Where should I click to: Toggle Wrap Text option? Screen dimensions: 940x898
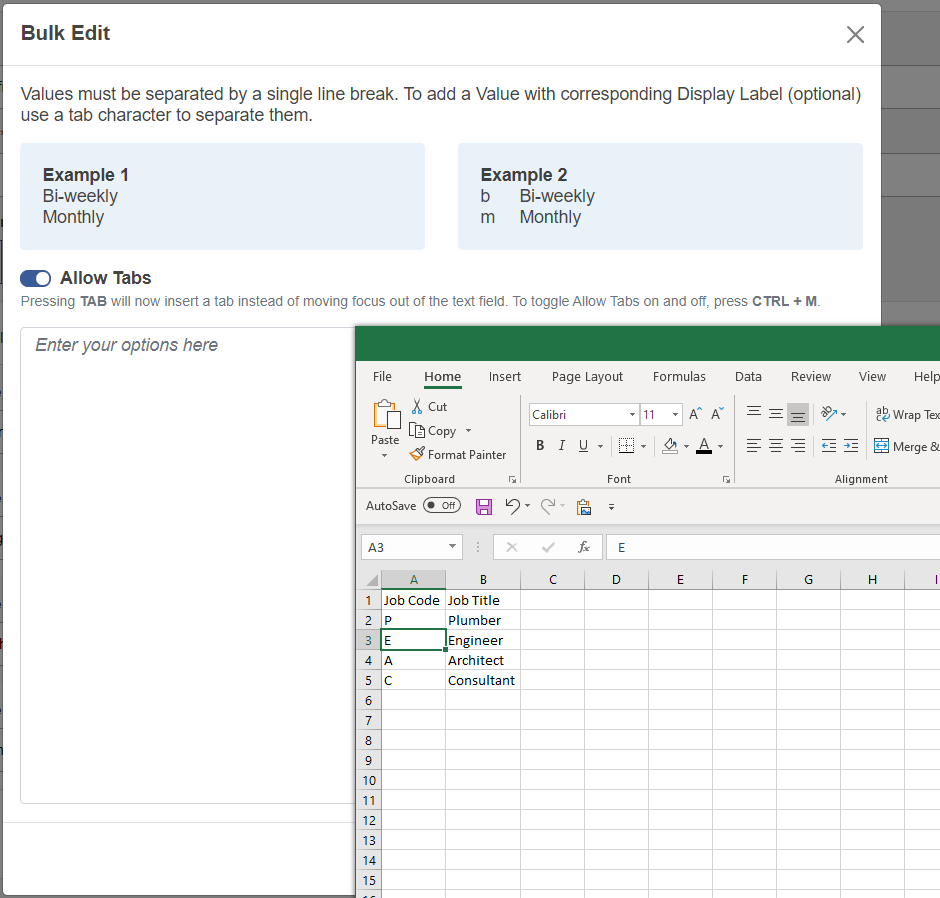pos(906,414)
